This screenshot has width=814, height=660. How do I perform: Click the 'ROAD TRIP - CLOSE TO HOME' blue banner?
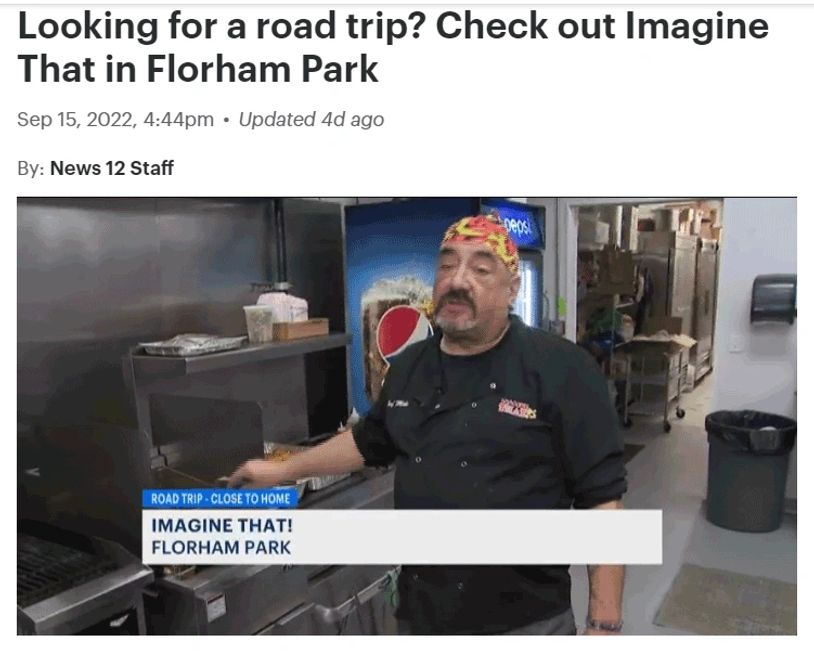pos(221,499)
